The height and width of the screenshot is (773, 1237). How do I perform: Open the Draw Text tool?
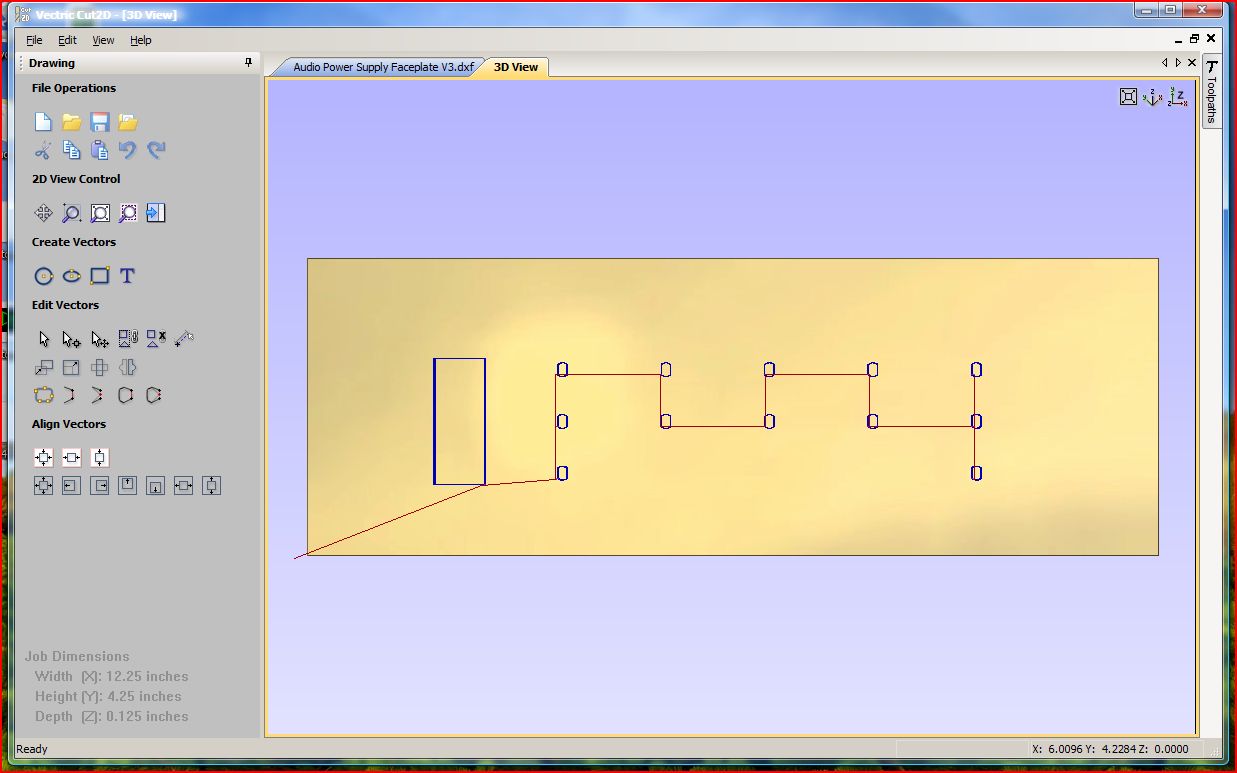pyautogui.click(x=127, y=276)
